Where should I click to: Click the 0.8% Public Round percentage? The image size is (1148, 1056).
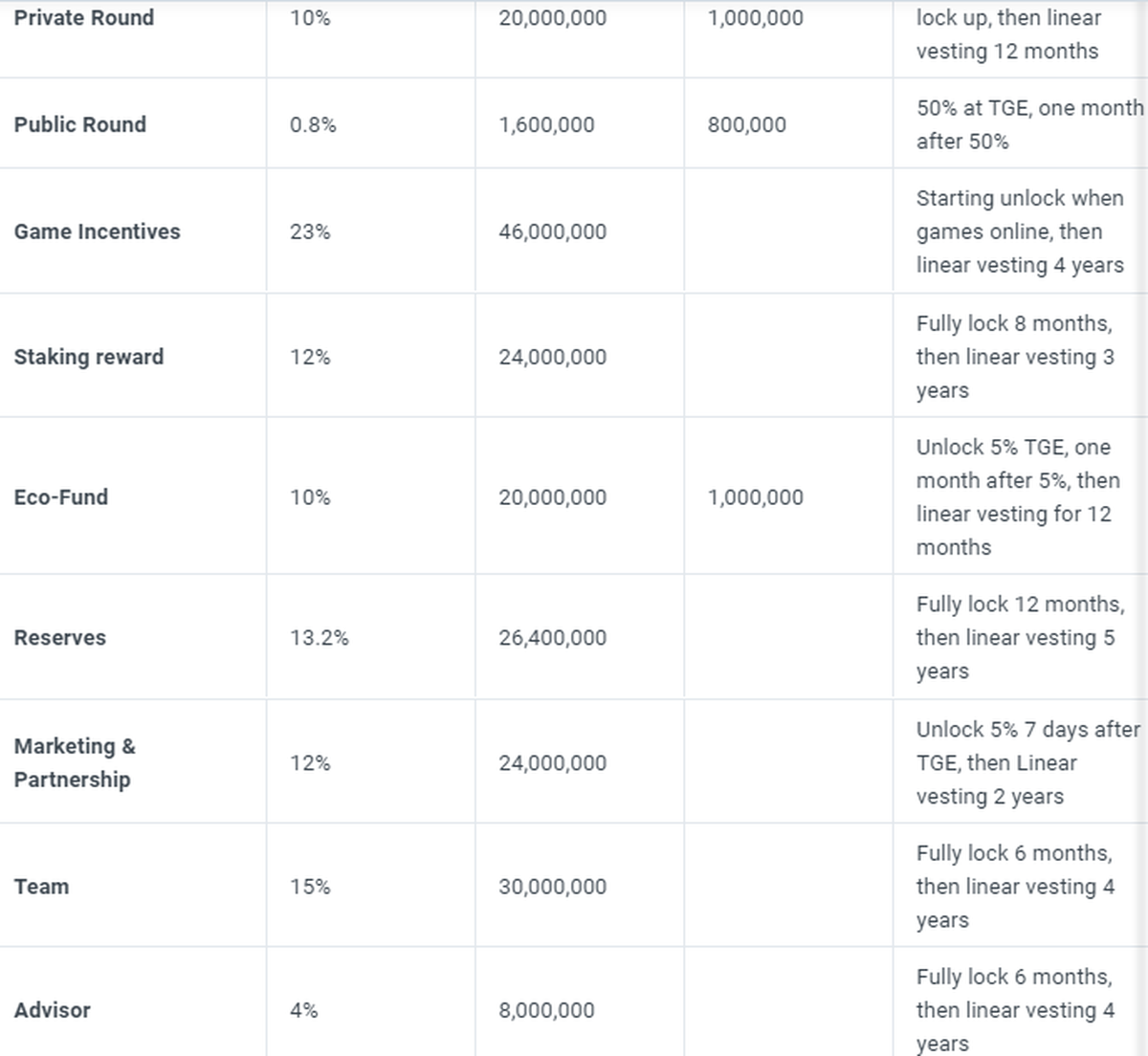313,124
